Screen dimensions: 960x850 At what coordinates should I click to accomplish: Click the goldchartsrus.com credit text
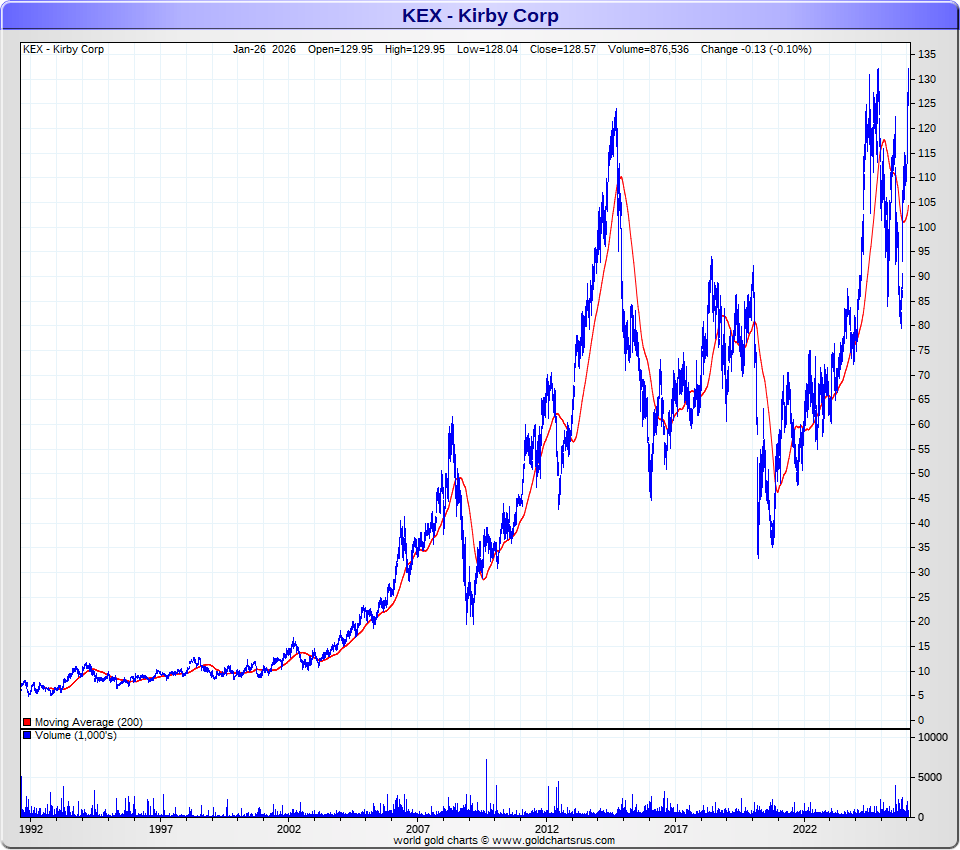[x=504, y=840]
